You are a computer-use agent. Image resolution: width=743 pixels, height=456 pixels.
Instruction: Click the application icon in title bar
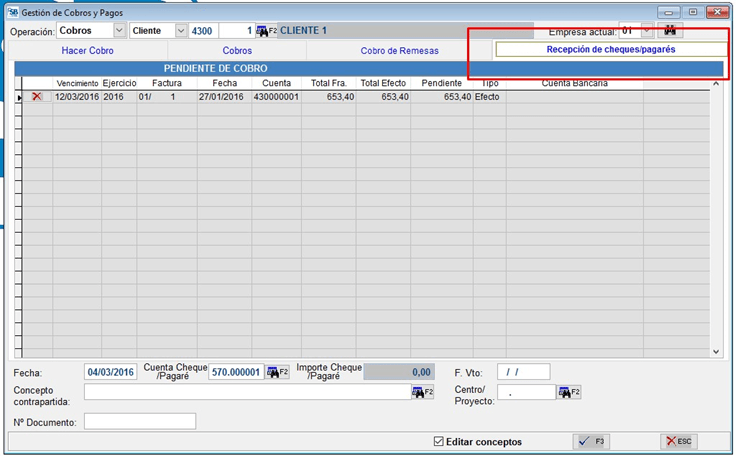coord(11,11)
